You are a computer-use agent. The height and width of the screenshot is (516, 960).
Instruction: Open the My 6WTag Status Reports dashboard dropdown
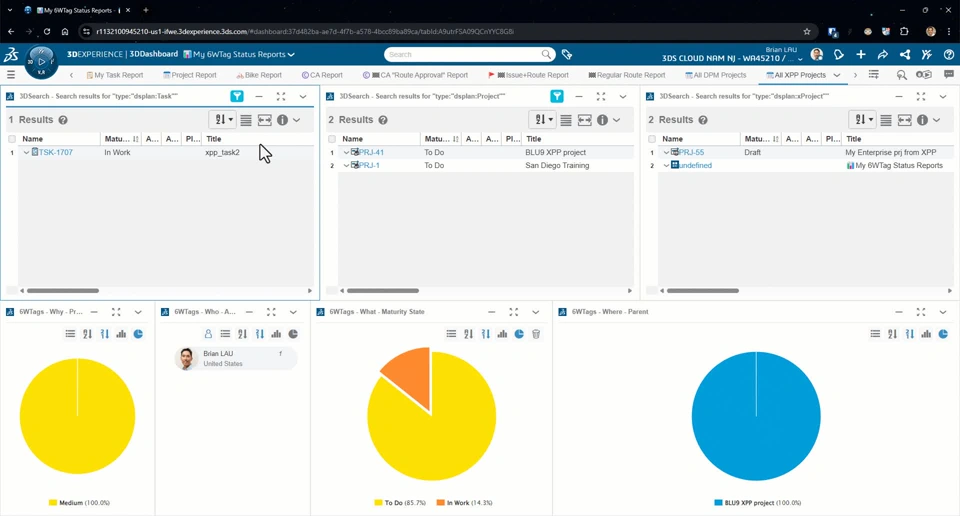click(291, 54)
